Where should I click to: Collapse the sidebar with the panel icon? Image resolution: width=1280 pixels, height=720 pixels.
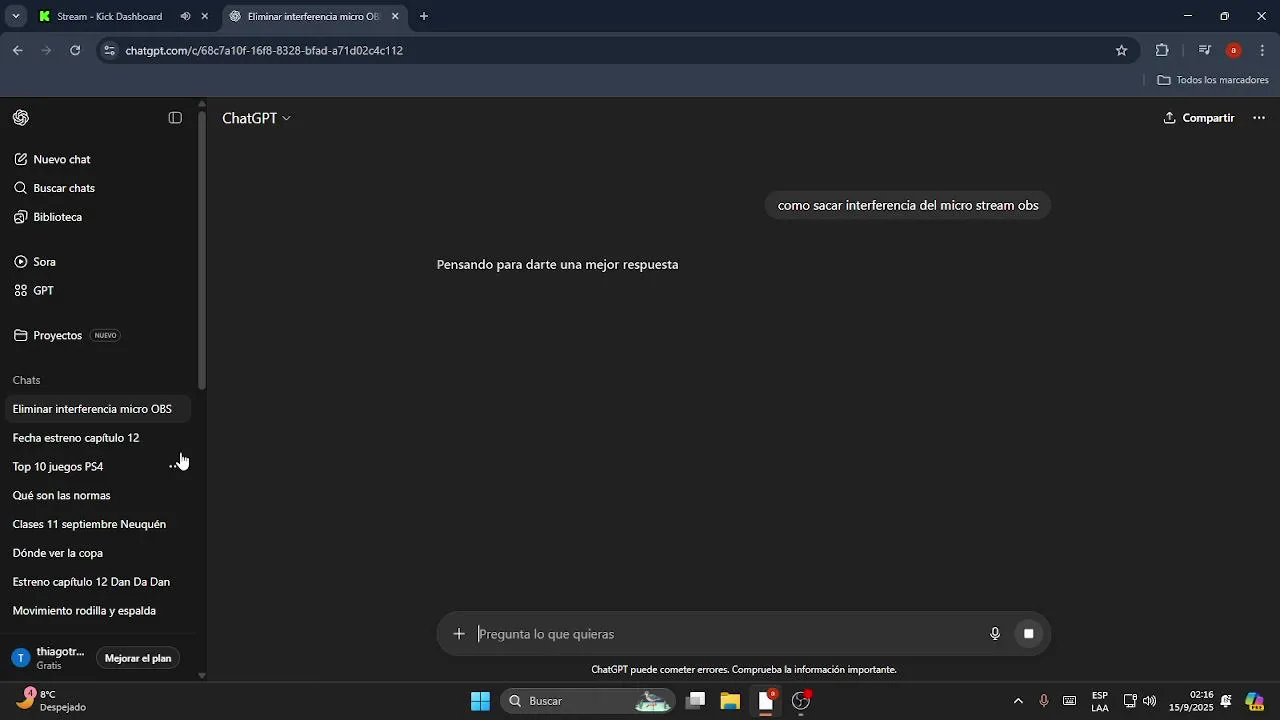pos(175,118)
